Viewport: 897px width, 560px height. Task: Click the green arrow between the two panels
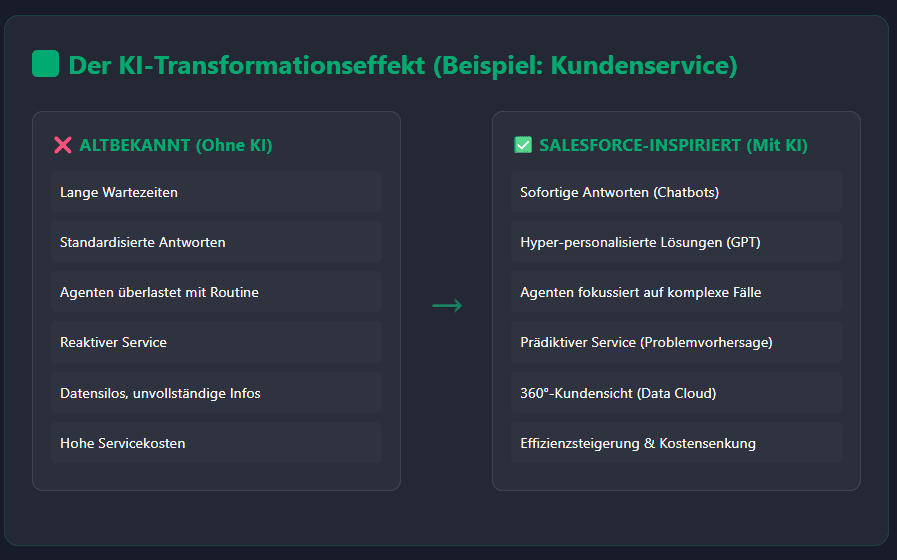pyautogui.click(x=447, y=305)
